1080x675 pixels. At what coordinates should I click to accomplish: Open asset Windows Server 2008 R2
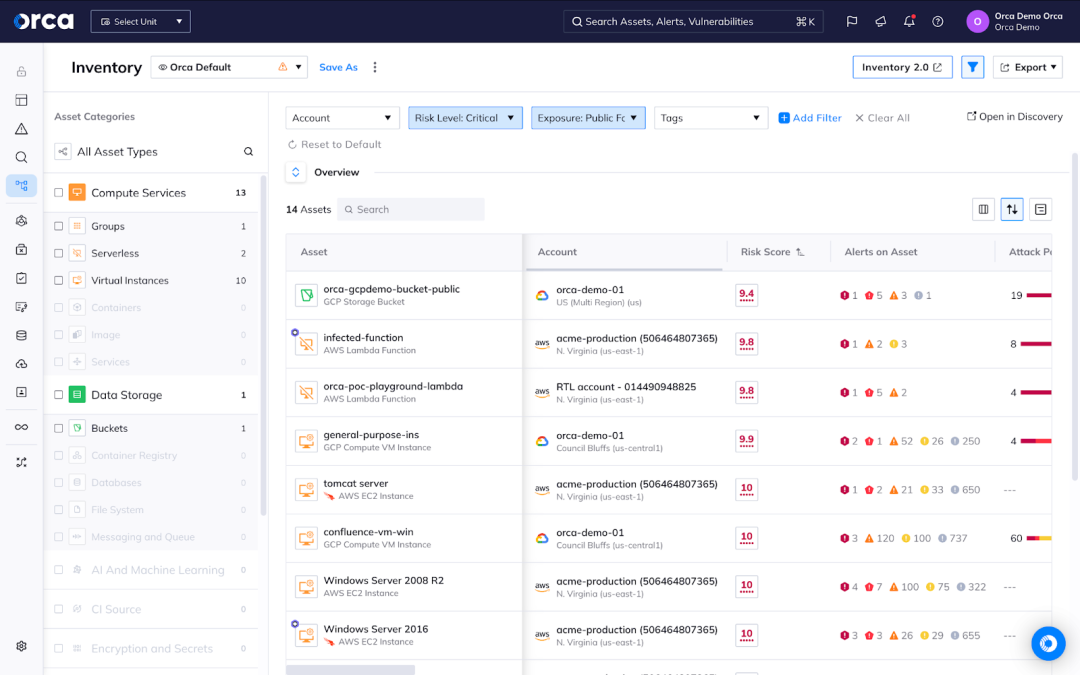click(384, 581)
